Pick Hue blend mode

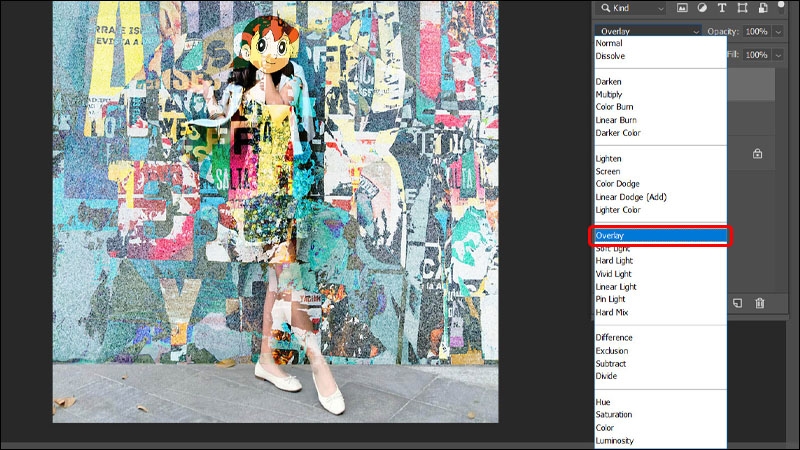coord(603,402)
